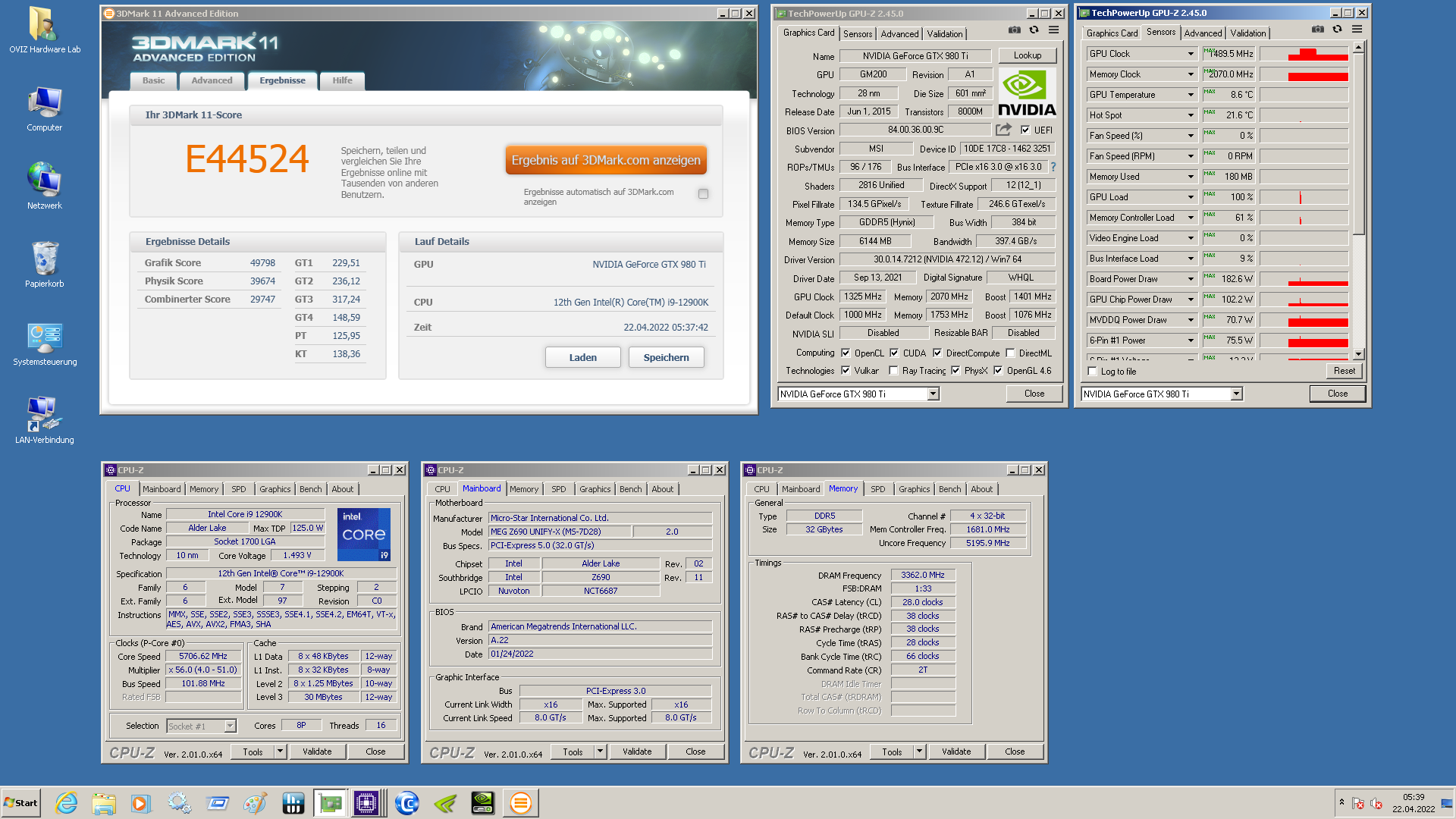This screenshot has width=1456, height=819.
Task: Click Ergebnis auf 3DMark.com anzeigen button
Action: coord(606,160)
